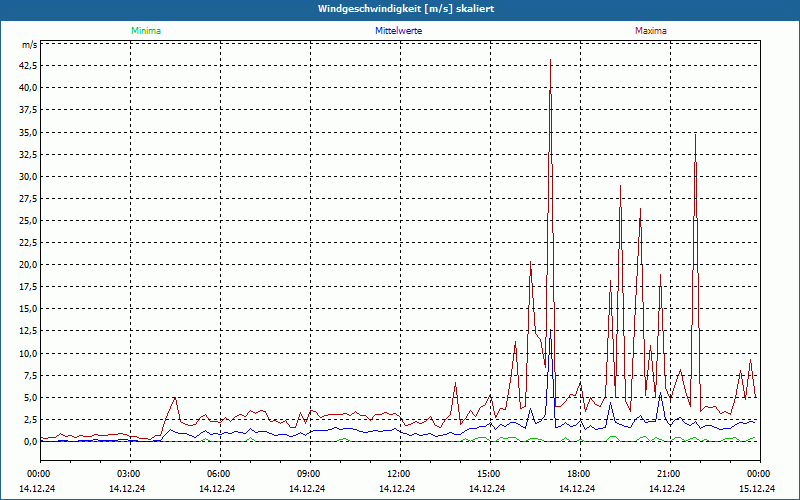Click the "40,0" y-axis value
The height and width of the screenshot is (500, 800).
click(28, 88)
